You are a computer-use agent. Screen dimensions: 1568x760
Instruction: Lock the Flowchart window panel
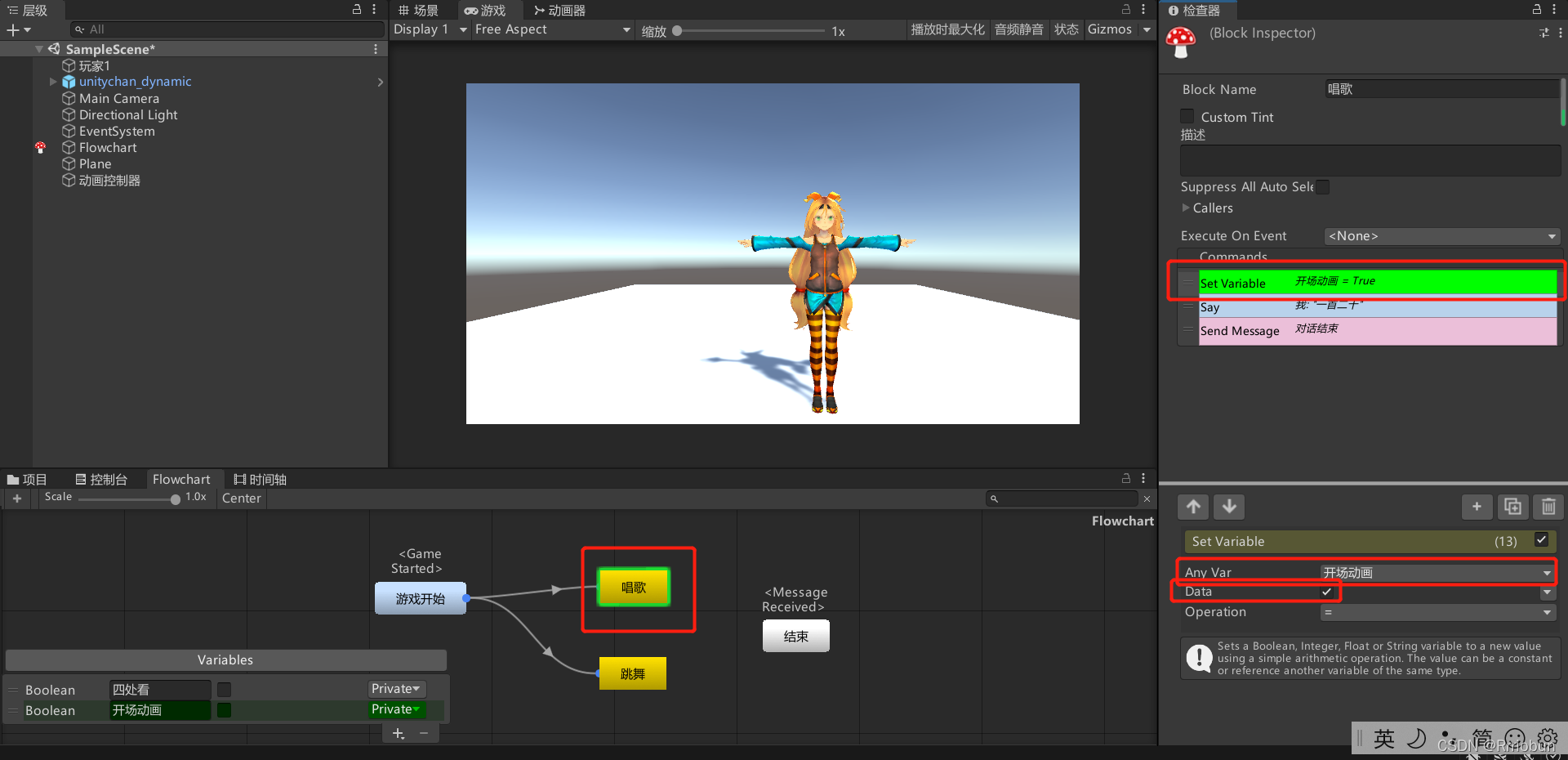pos(1126,478)
